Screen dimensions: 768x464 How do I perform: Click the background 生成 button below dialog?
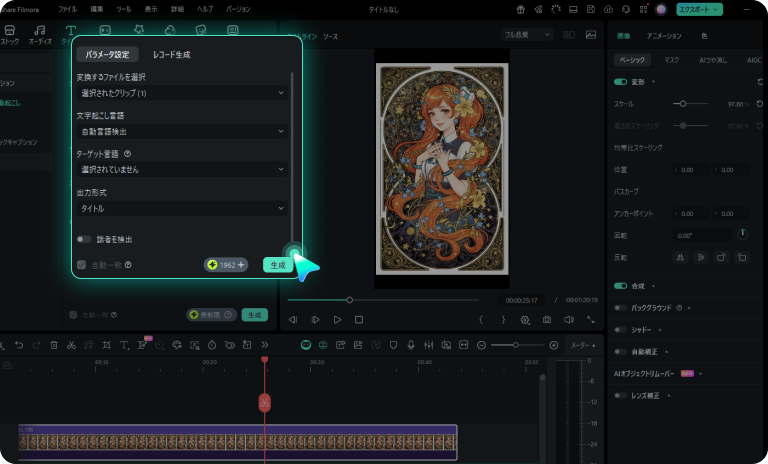pyautogui.click(x=255, y=315)
